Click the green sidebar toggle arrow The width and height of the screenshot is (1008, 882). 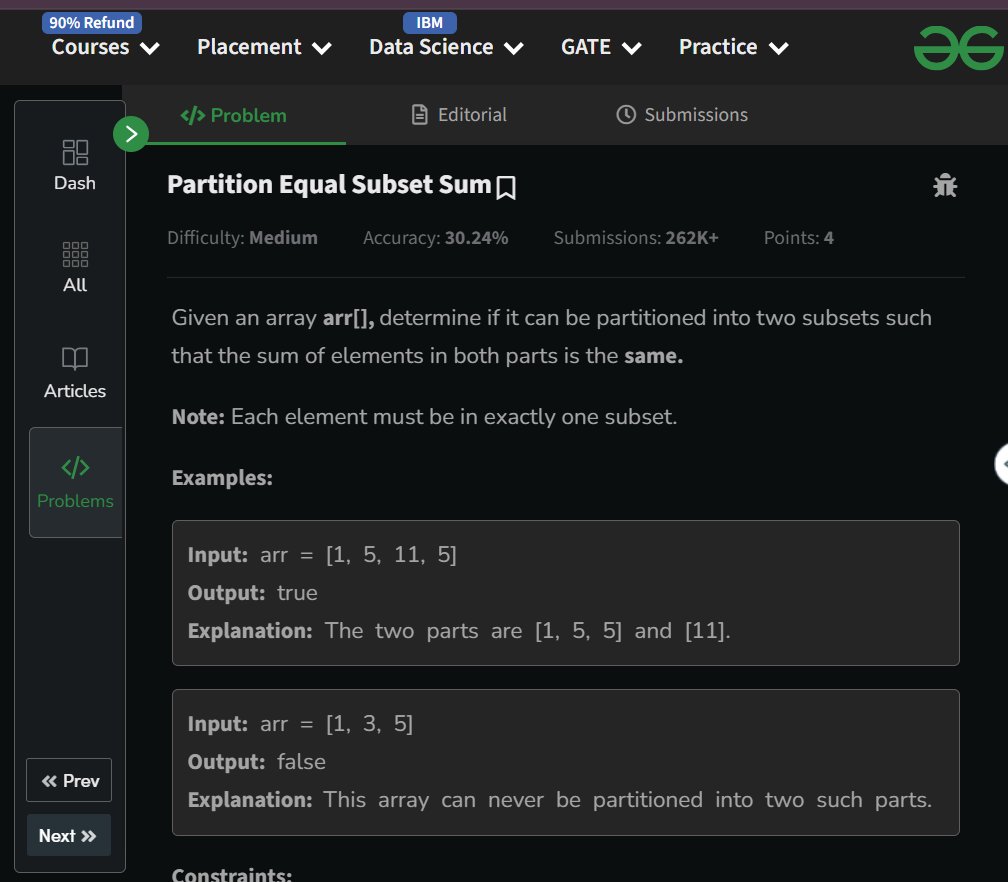[131, 134]
